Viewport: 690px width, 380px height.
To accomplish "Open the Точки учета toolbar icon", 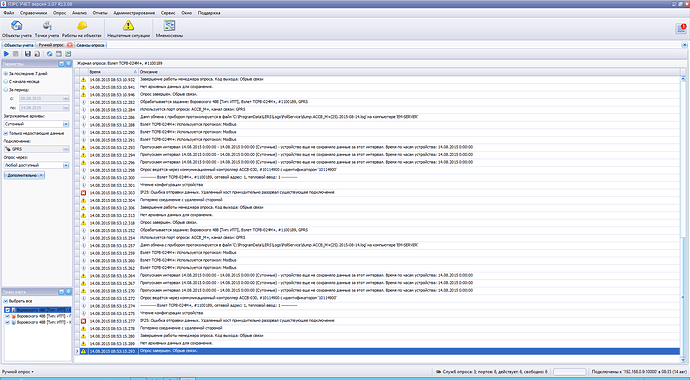I will [x=47, y=29].
